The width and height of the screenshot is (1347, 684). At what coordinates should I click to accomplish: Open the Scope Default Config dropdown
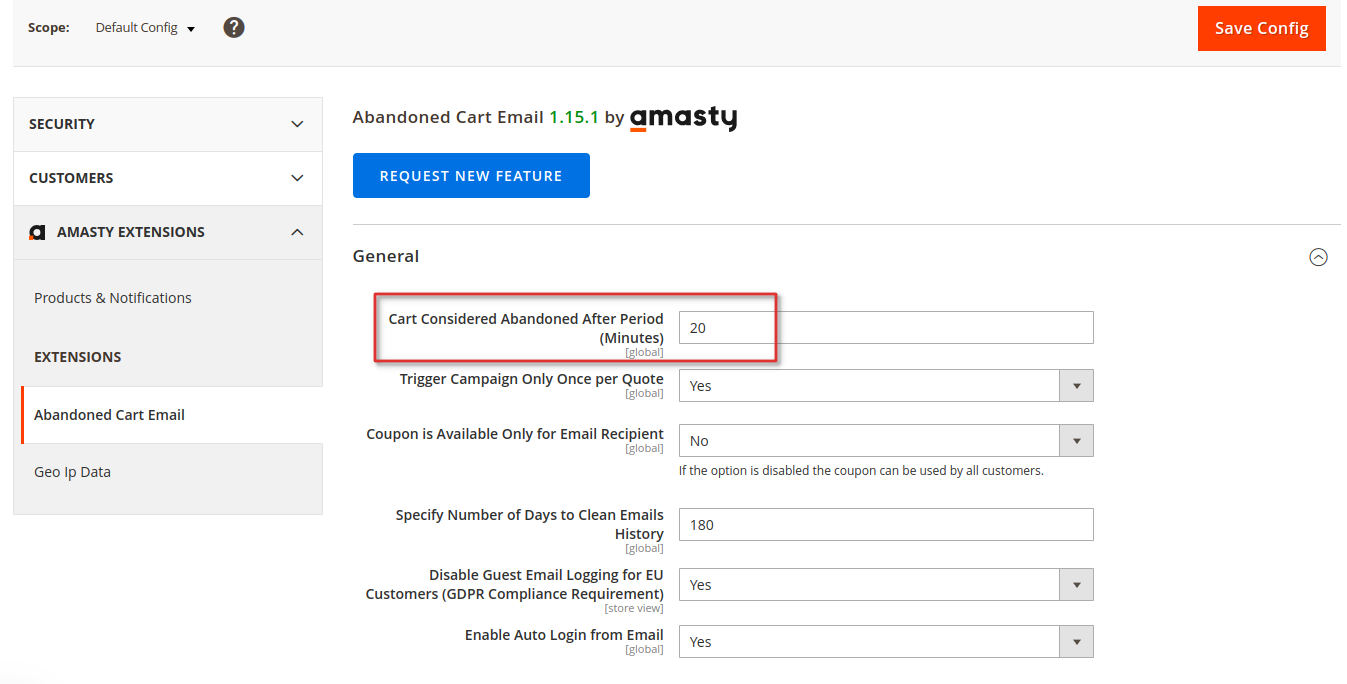pyautogui.click(x=145, y=28)
